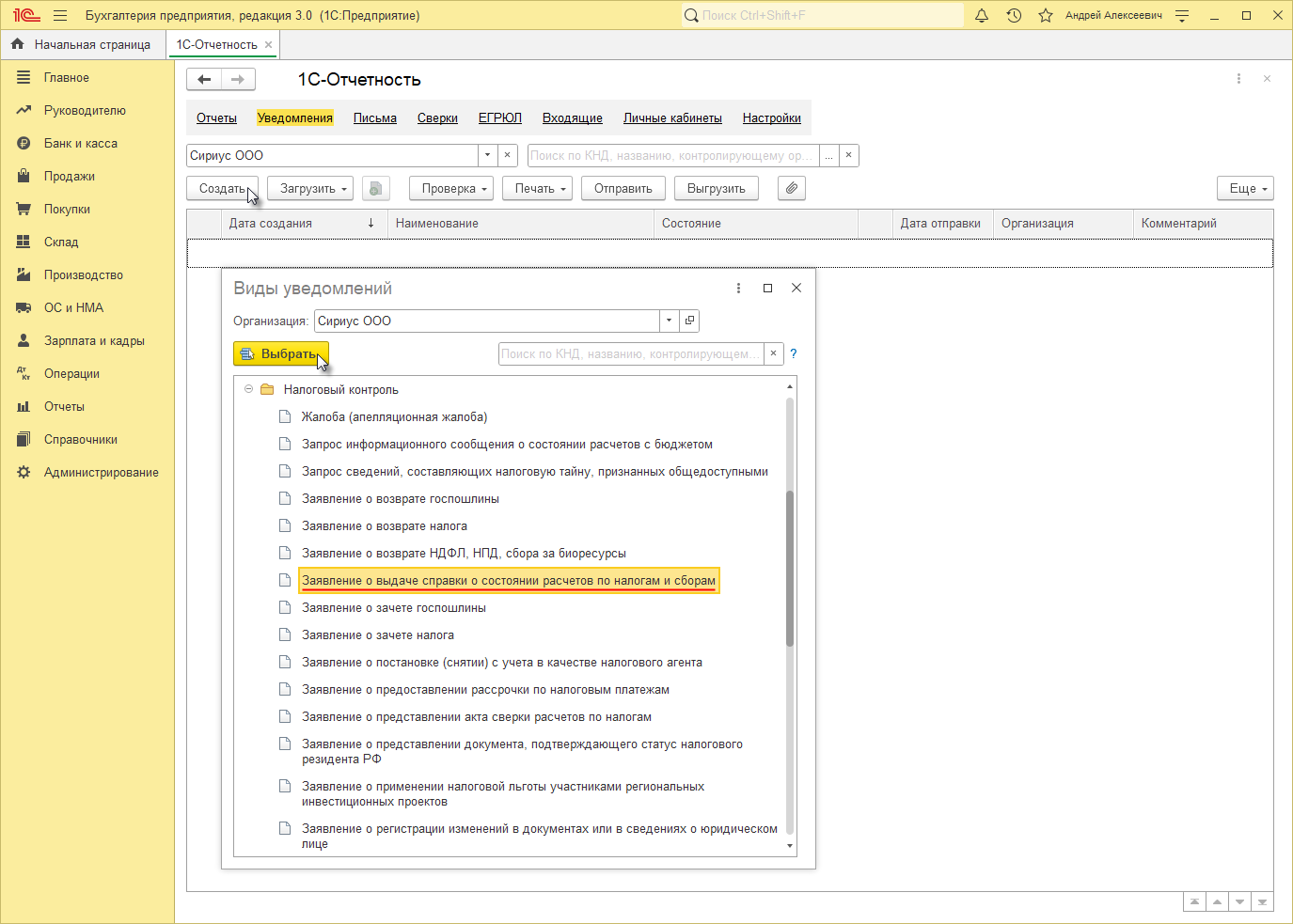
Task: Click the search field in Виды уведомлений
Action: (x=630, y=354)
